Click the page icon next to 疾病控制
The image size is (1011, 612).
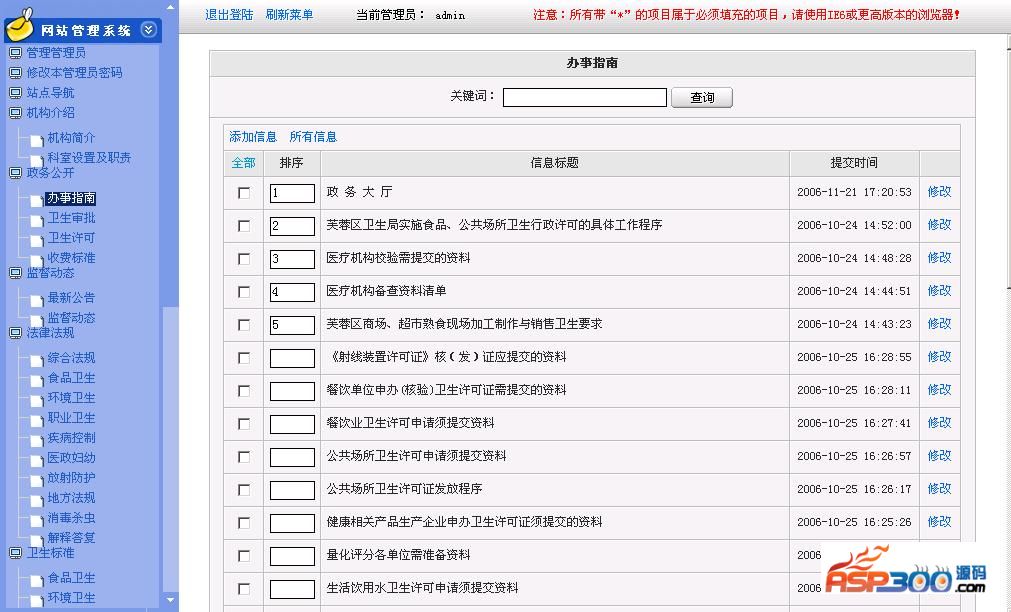(37, 440)
